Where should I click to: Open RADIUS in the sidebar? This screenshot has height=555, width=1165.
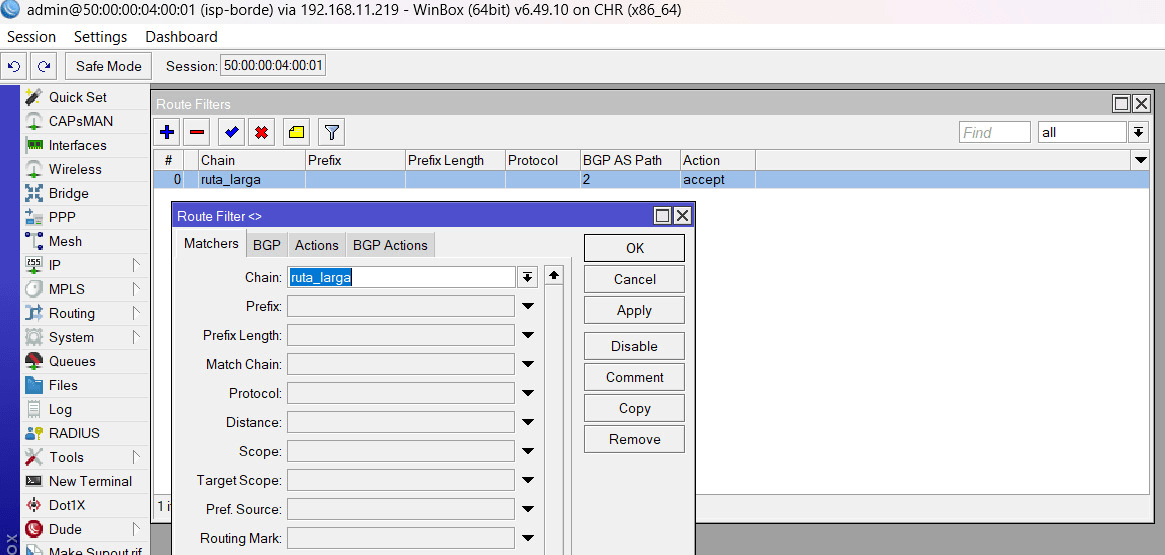[x=74, y=433]
